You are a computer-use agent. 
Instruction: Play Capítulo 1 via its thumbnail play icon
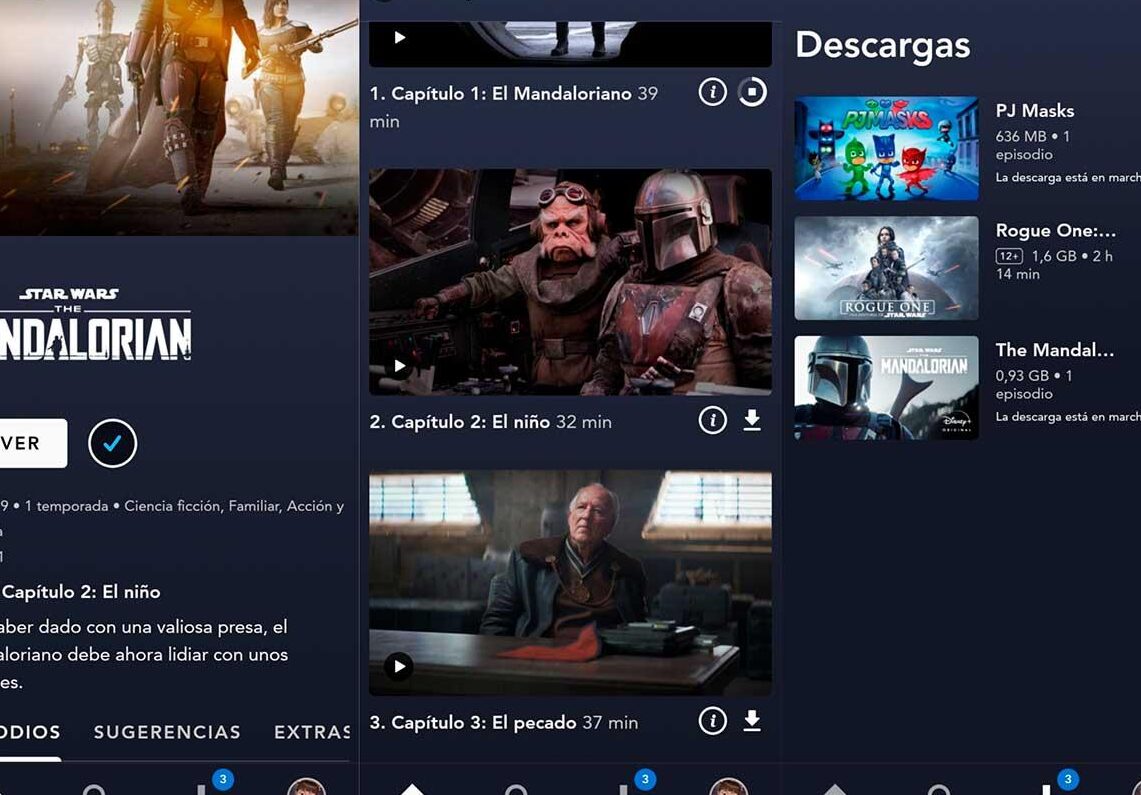[399, 37]
